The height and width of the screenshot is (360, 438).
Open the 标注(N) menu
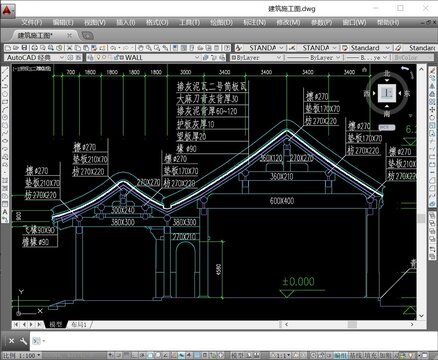[255, 22]
